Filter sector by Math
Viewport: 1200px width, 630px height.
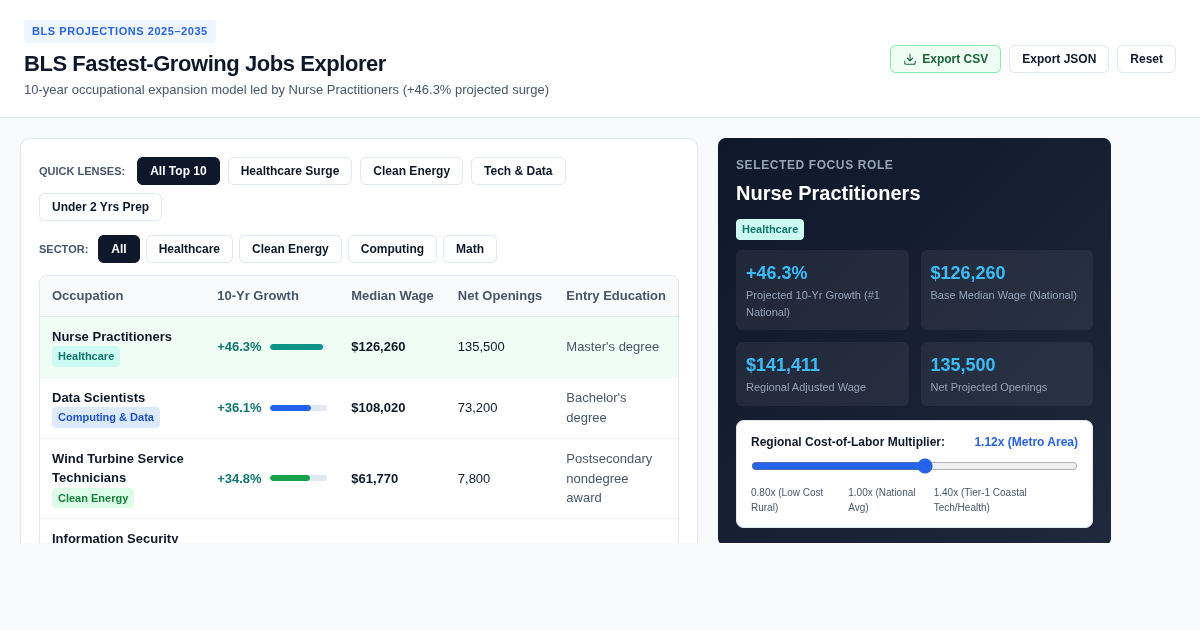470,249
